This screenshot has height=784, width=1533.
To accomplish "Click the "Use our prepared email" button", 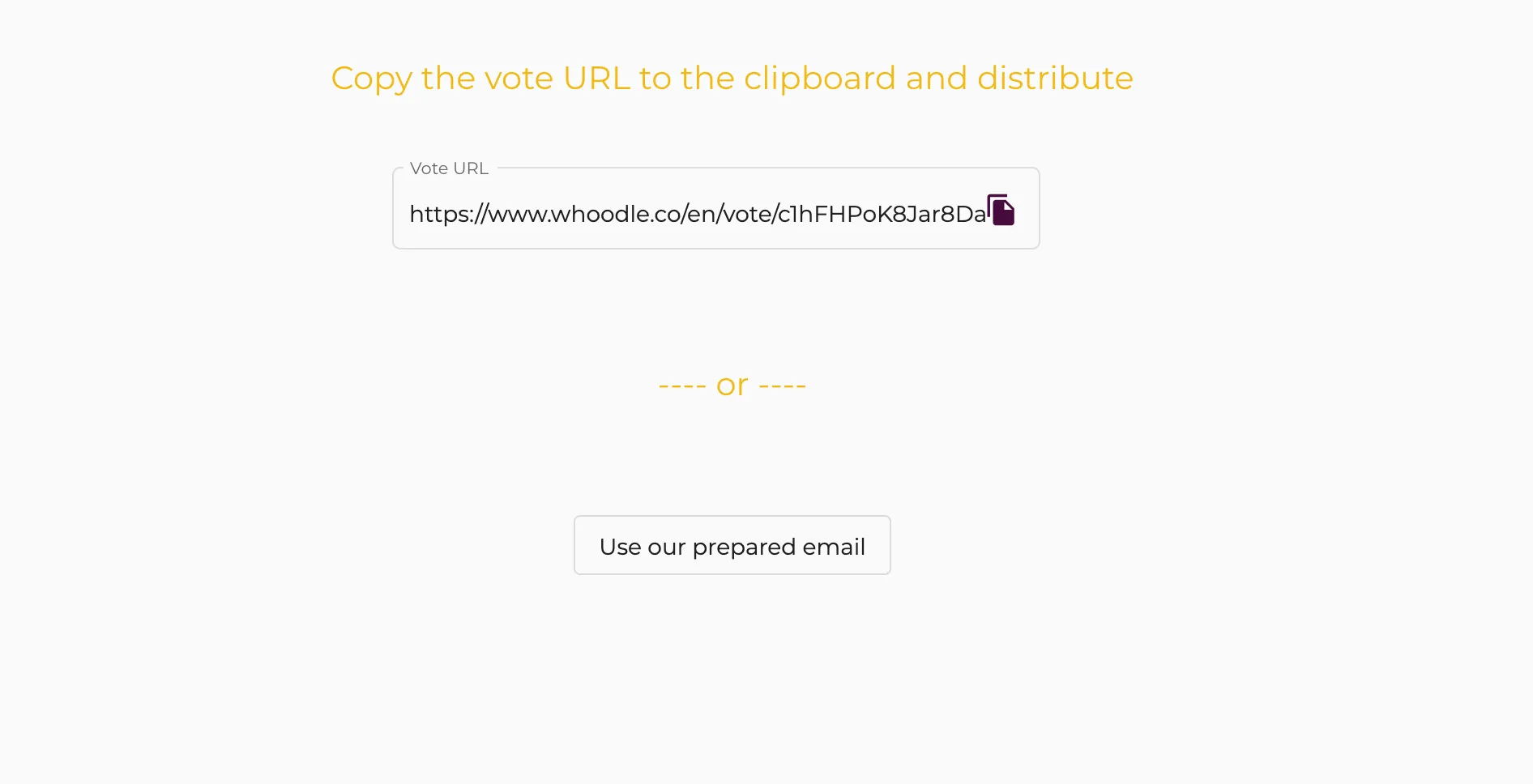I will click(x=732, y=545).
